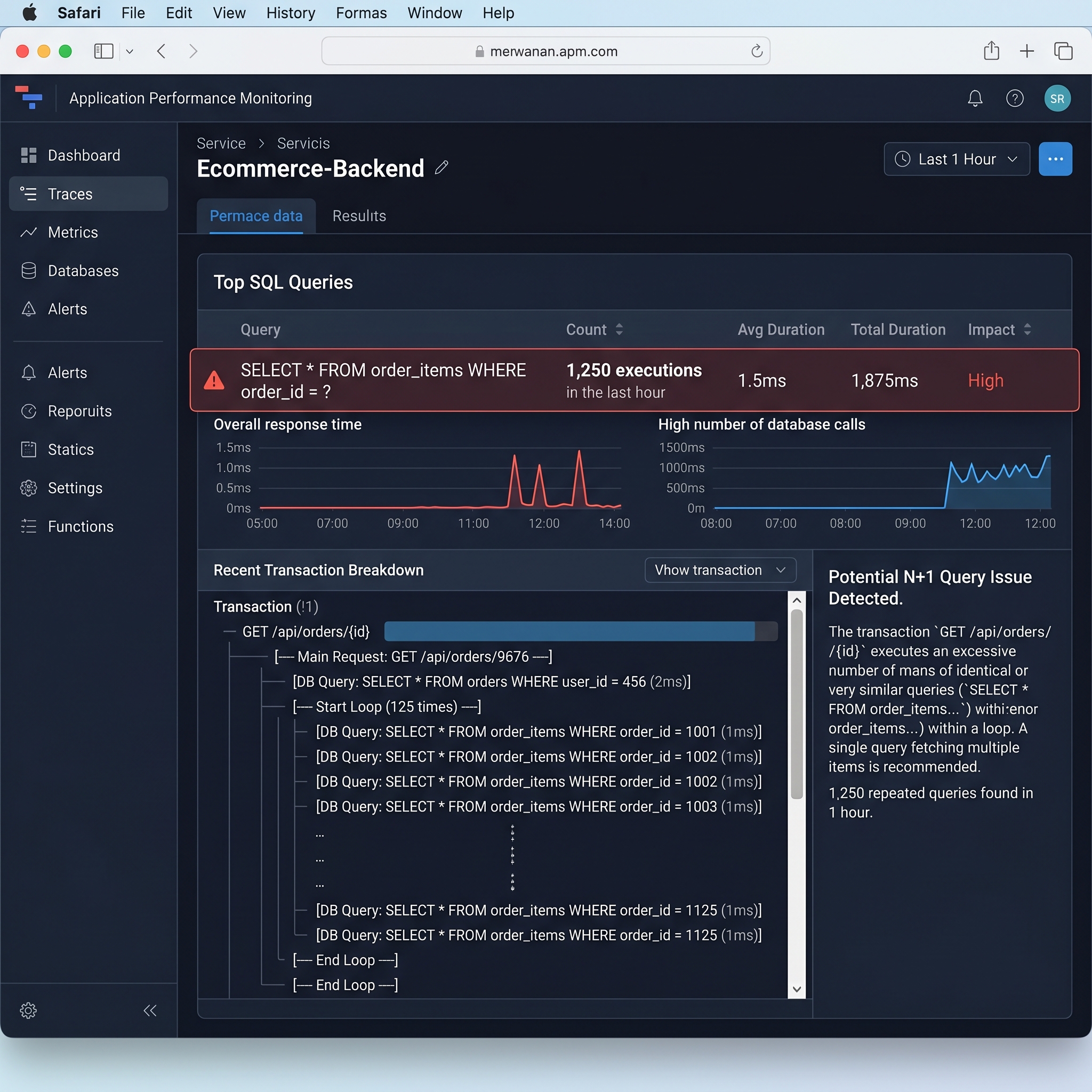Viewport: 1092px width, 1092px height.
Task: Click the Total Duration column header
Action: pos(898,330)
